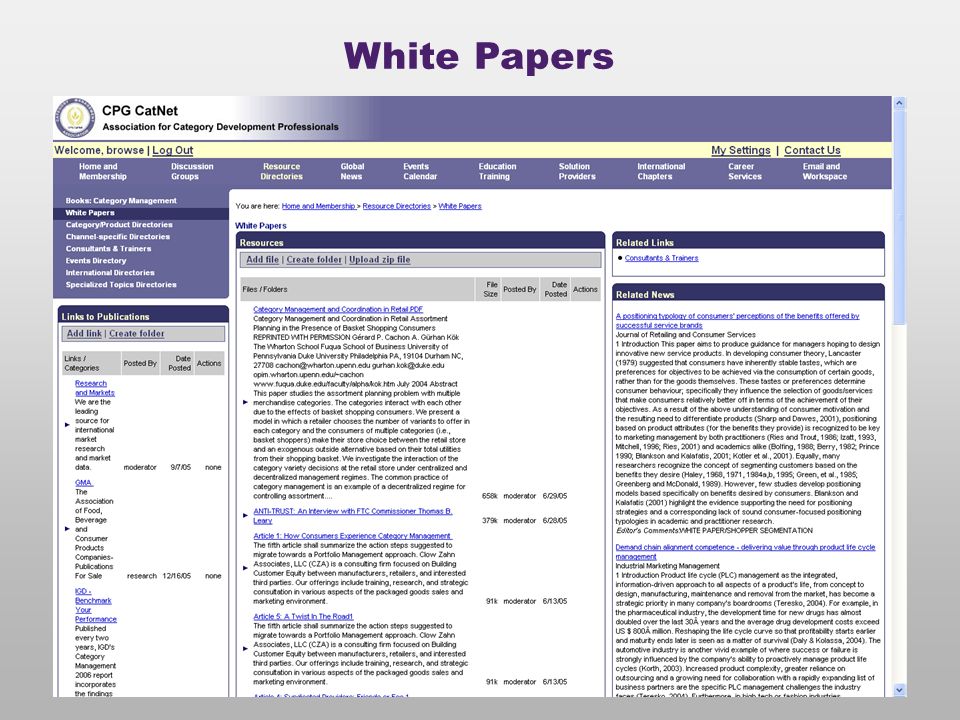This screenshot has width=960, height=720.
Task: Open Specialized Topics Directories sidebar item
Action: coord(121,285)
